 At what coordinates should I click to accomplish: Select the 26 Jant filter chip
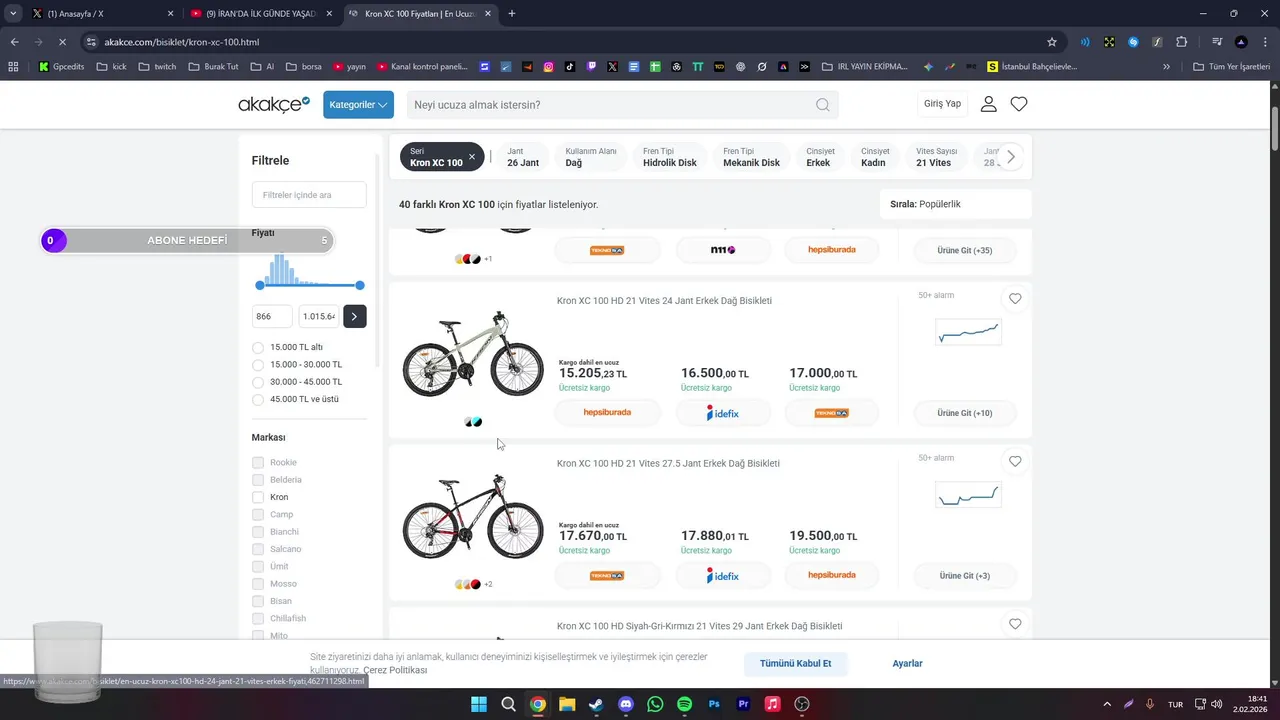[x=523, y=157]
